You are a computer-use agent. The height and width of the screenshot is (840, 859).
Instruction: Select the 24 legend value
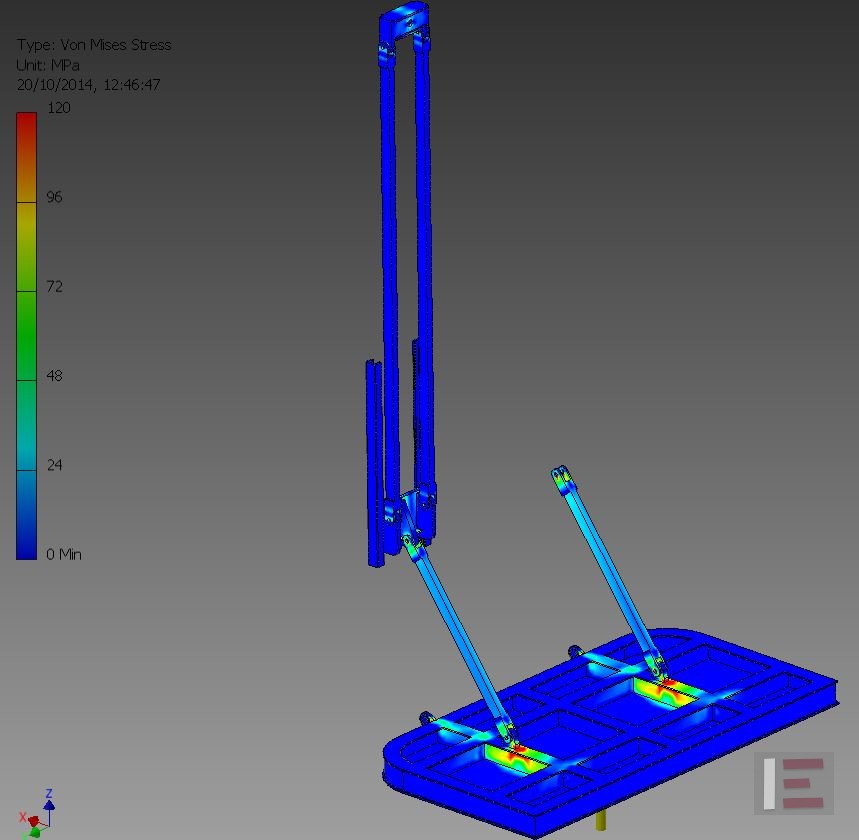click(54, 465)
